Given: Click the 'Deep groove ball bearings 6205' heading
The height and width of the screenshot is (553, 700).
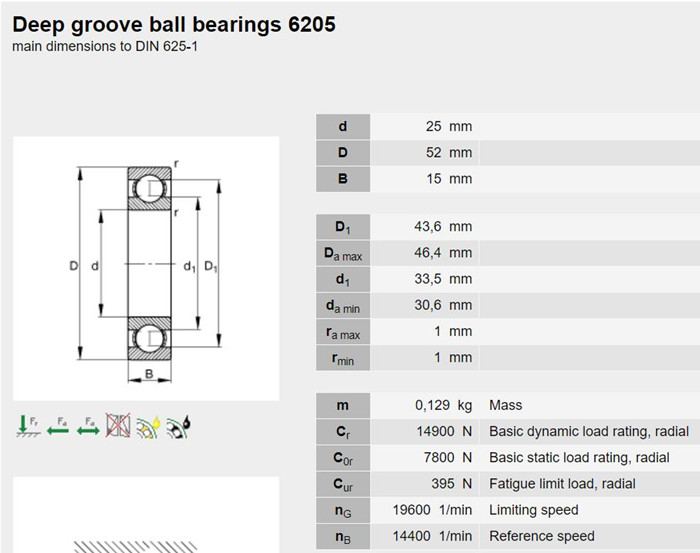Looking at the screenshot, I should 173,23.
